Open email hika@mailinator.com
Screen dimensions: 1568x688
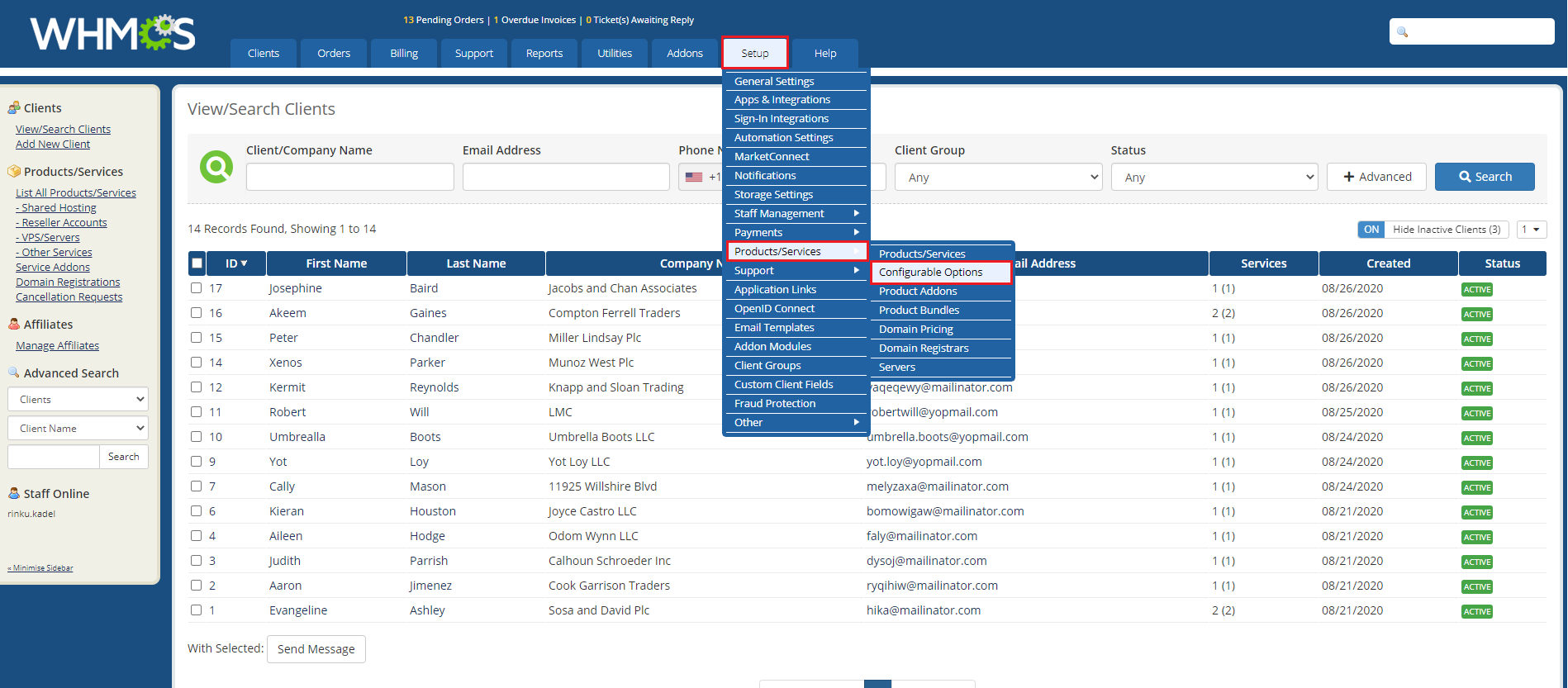coord(924,610)
